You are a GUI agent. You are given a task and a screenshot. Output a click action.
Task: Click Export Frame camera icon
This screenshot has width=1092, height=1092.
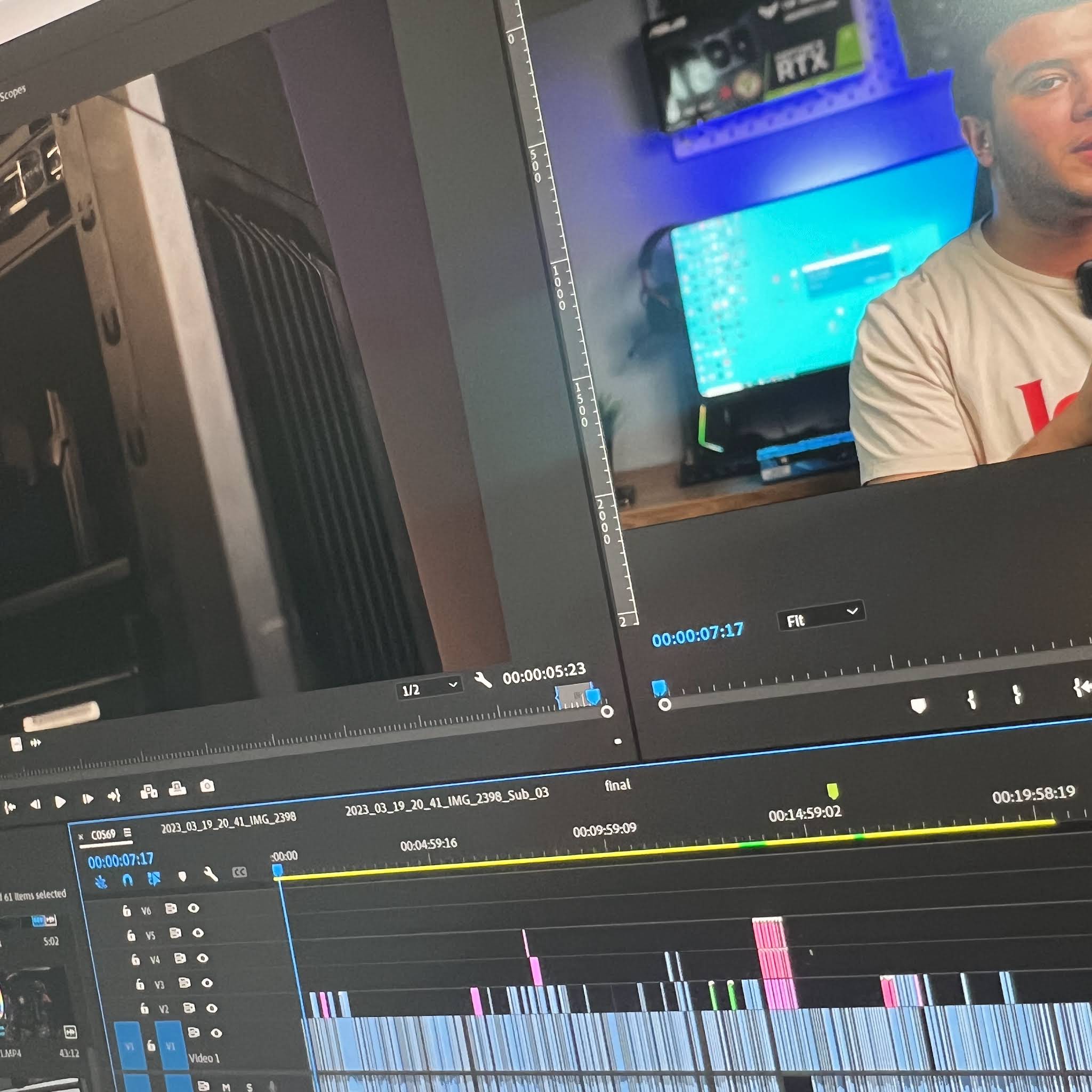(x=207, y=785)
